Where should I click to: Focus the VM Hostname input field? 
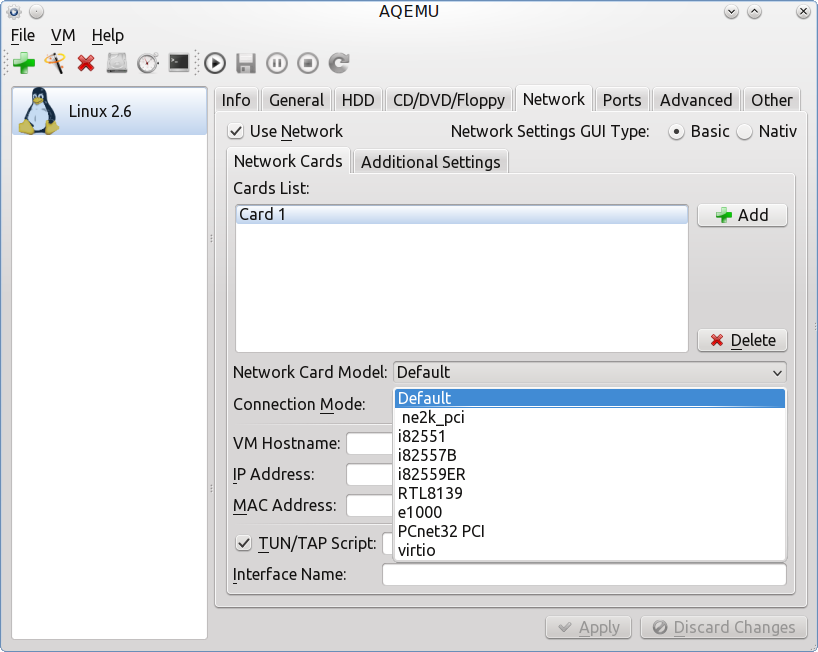(x=370, y=443)
